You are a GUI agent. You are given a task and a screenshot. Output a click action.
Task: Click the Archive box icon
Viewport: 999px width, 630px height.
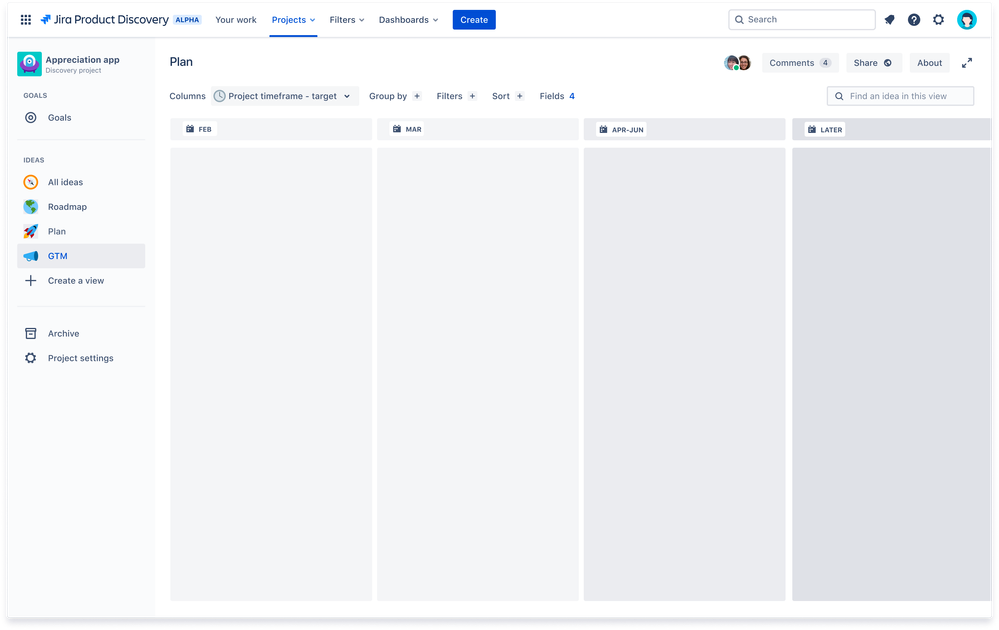tap(31, 333)
